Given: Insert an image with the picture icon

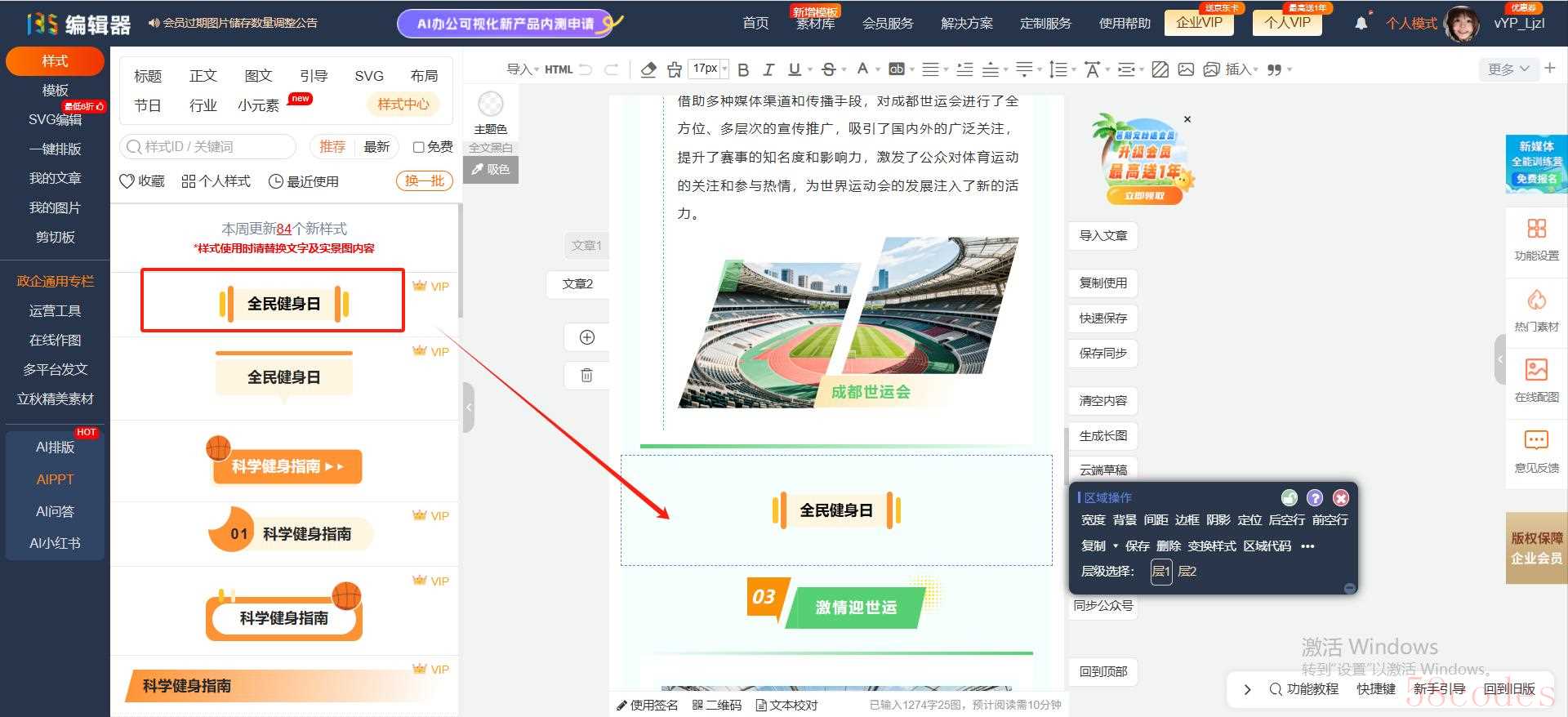Looking at the screenshot, I should pyautogui.click(x=1186, y=69).
